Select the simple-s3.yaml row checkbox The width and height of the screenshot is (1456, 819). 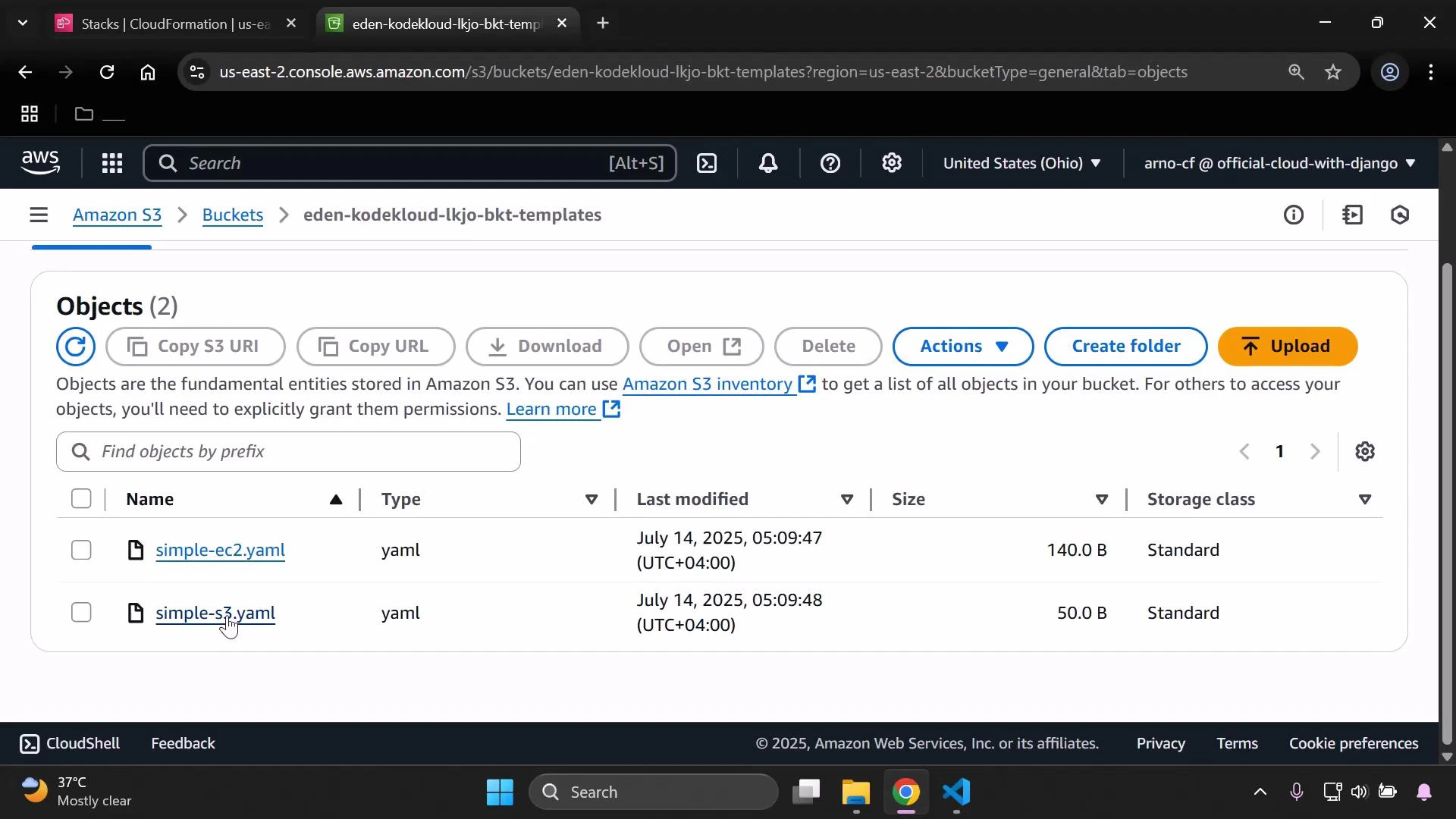(x=80, y=612)
